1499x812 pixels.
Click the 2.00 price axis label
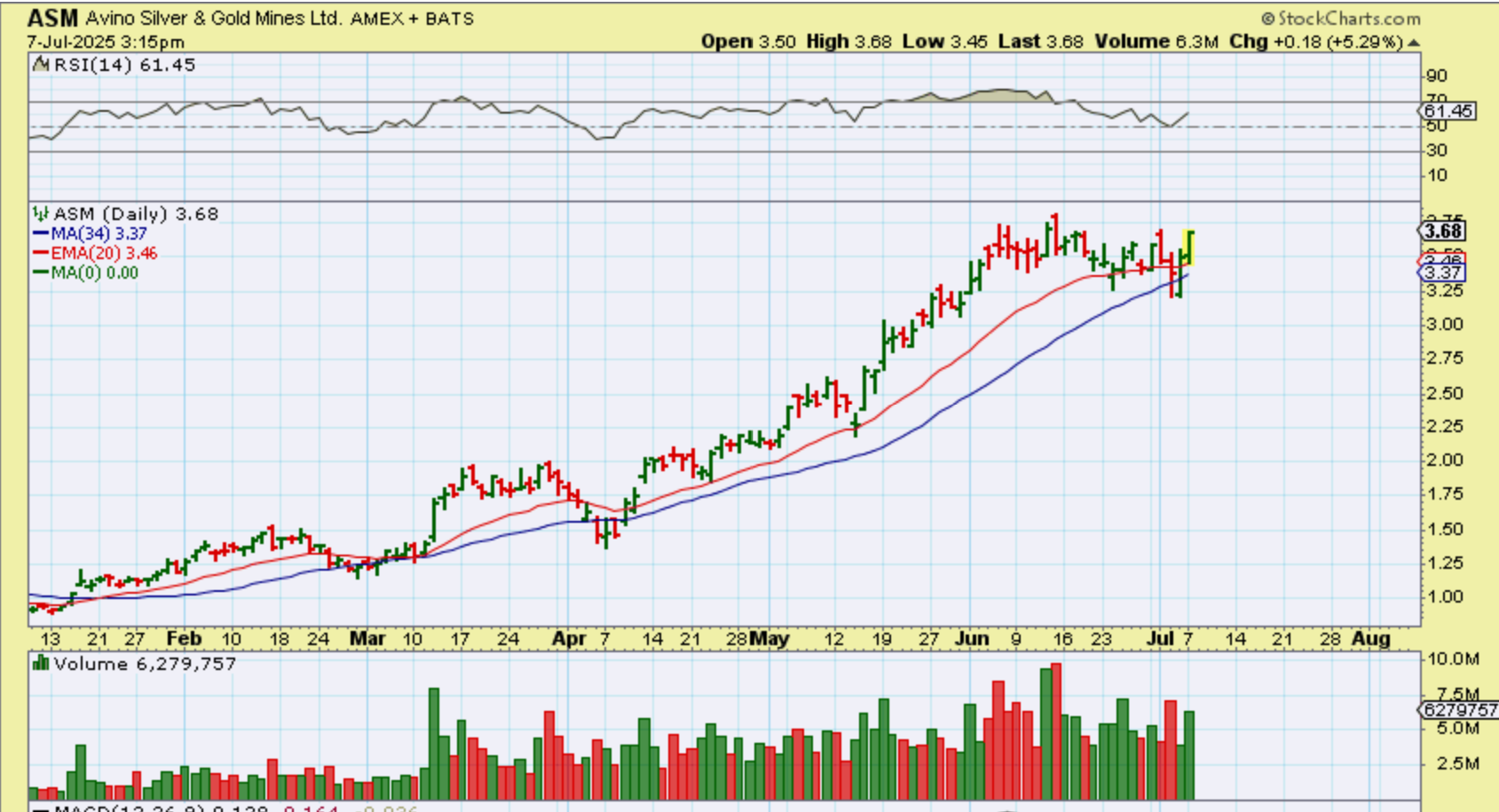click(x=1444, y=460)
